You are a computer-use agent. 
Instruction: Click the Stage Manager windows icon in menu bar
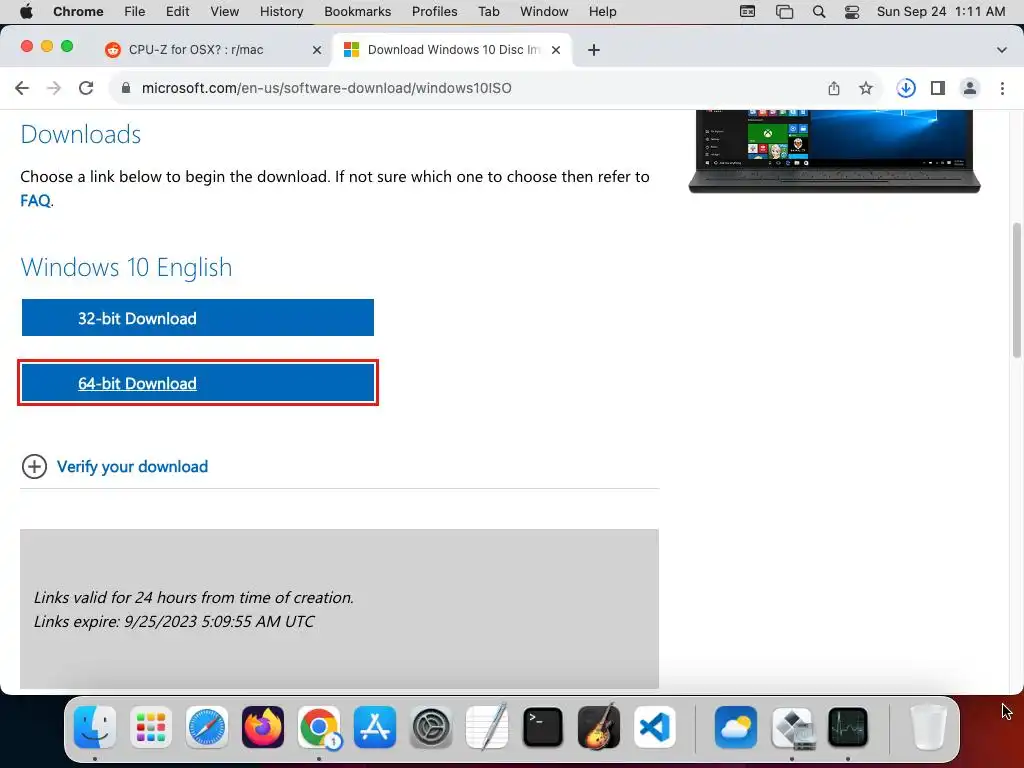(x=784, y=12)
